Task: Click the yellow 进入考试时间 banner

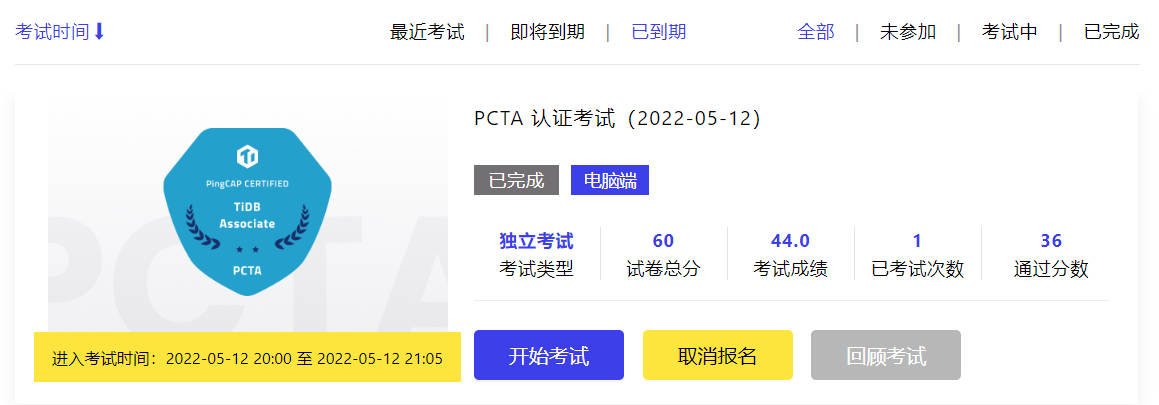Action: pos(247,357)
